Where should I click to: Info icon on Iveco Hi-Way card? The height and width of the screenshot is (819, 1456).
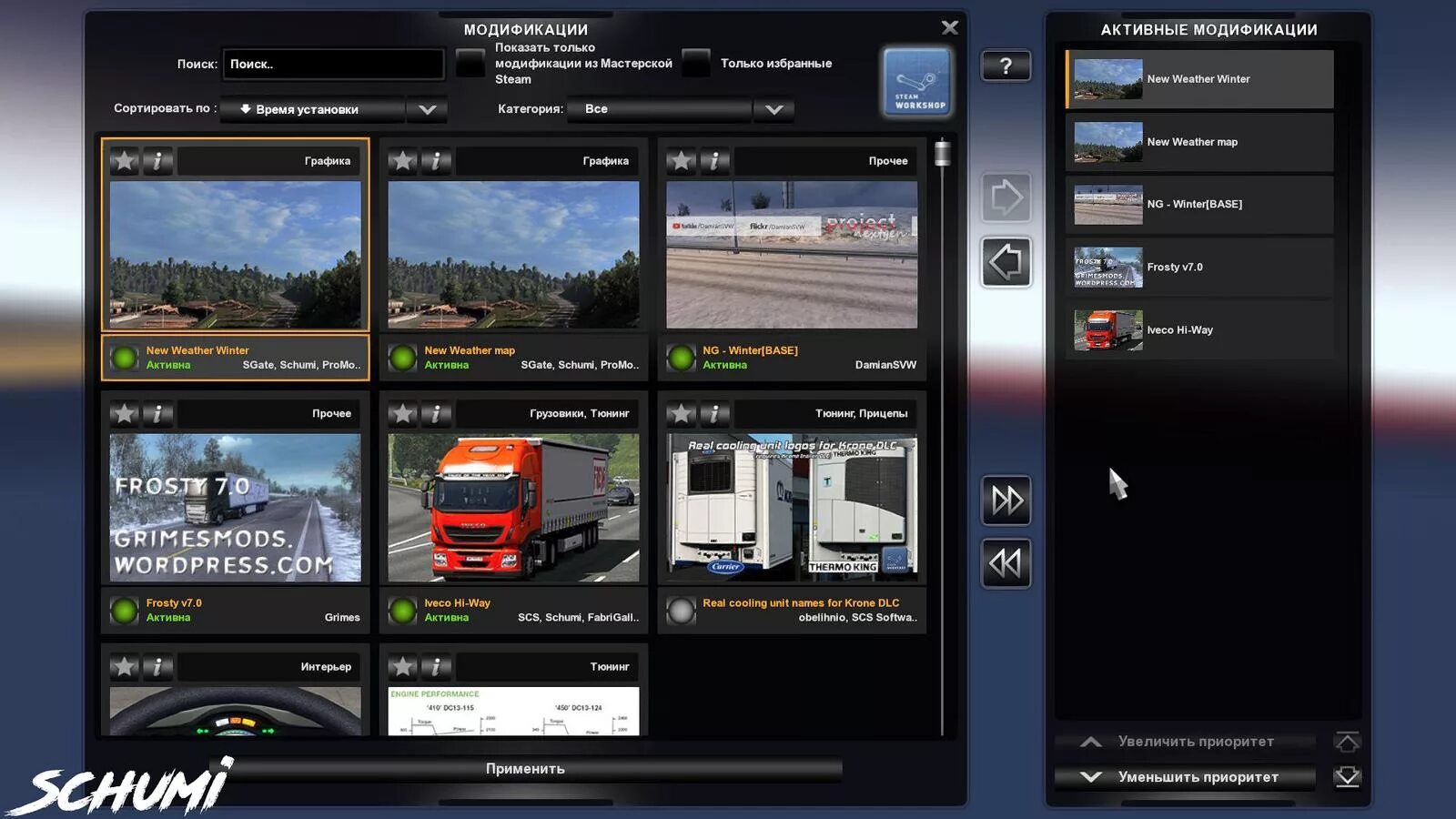coord(436,414)
